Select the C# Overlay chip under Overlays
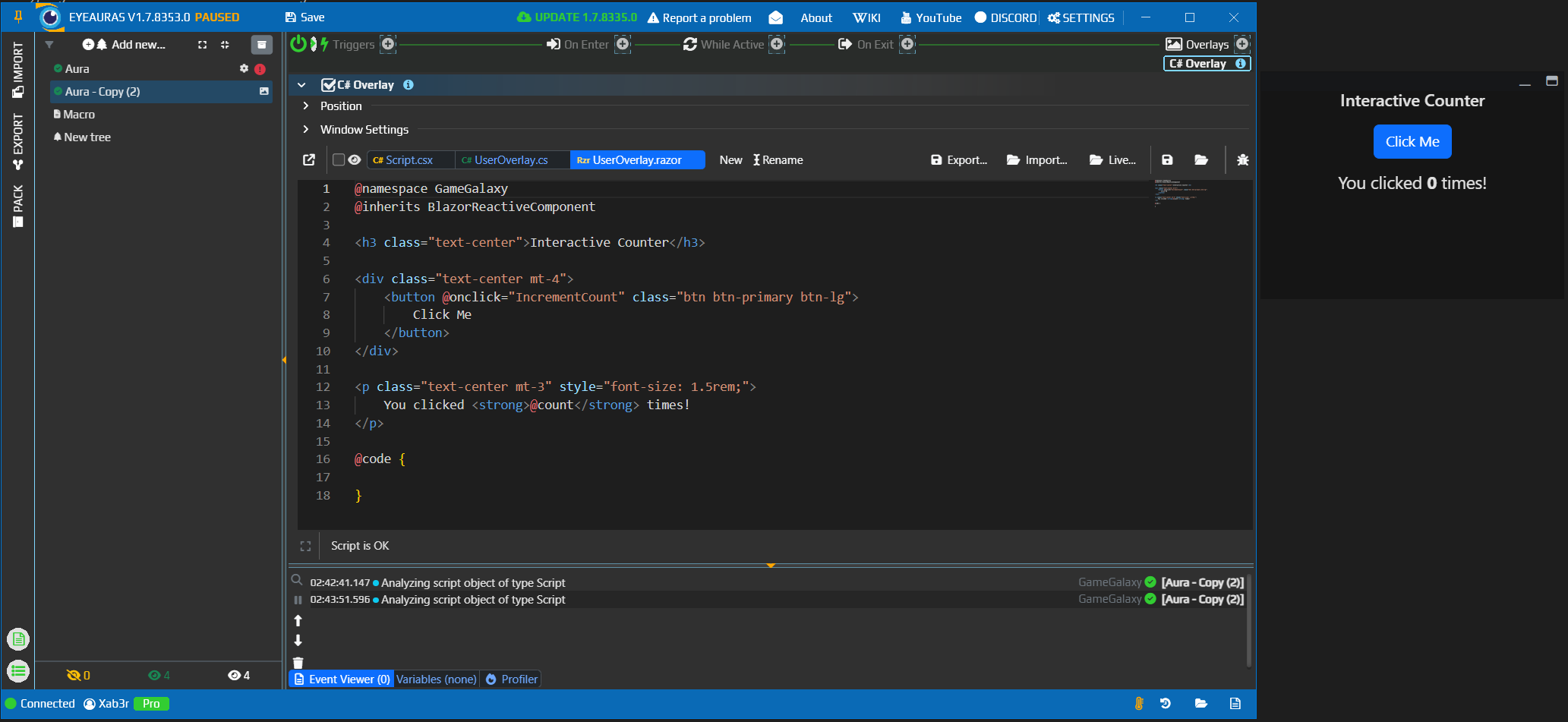This screenshot has width=1568, height=722. 1207,64
